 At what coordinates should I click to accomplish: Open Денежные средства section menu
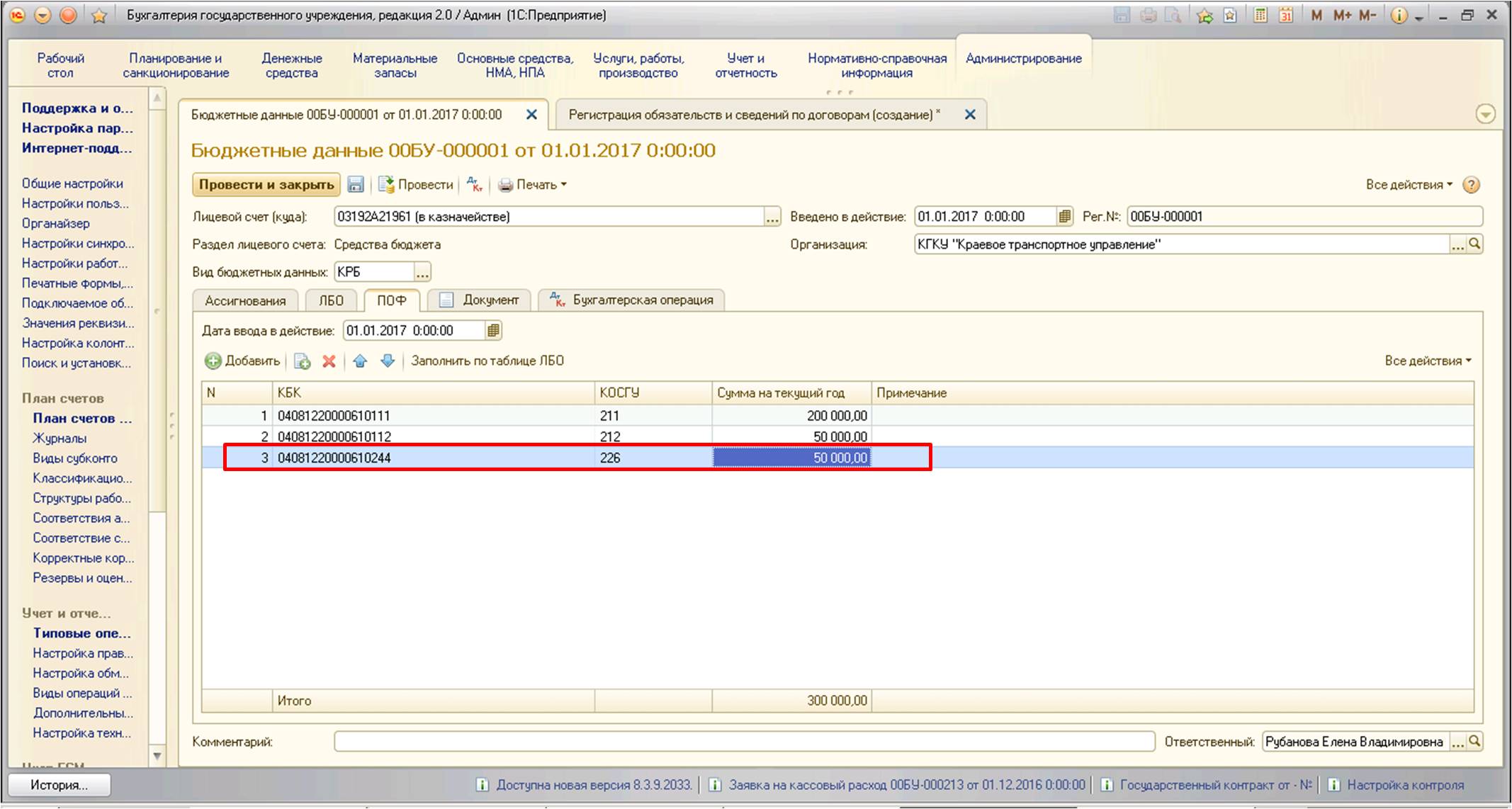click(x=292, y=65)
